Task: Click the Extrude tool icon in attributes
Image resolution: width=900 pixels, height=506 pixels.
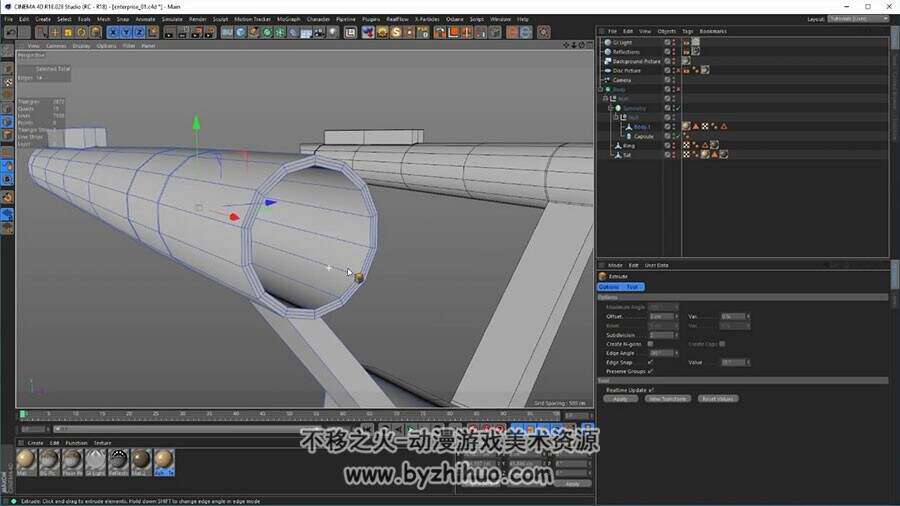Action: point(603,276)
